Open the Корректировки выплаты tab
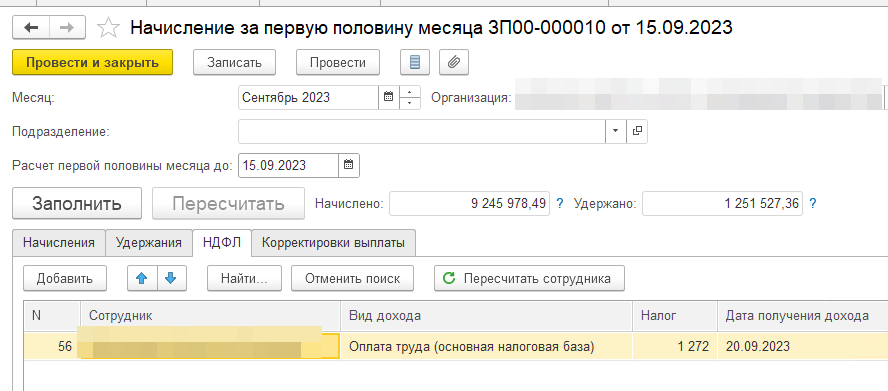Image resolution: width=888 pixels, height=391 pixels. 333,243
